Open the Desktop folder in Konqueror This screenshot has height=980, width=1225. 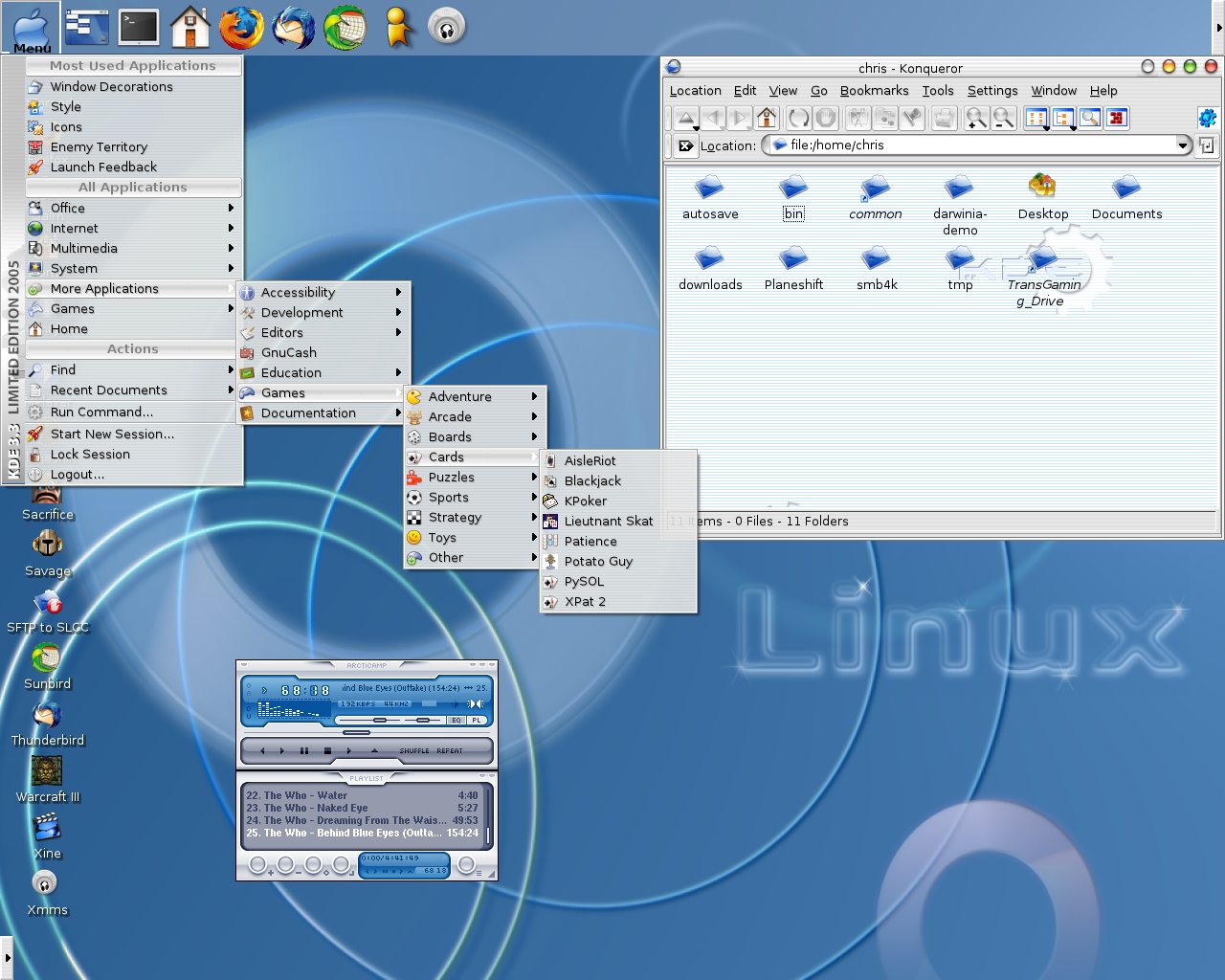(1042, 197)
